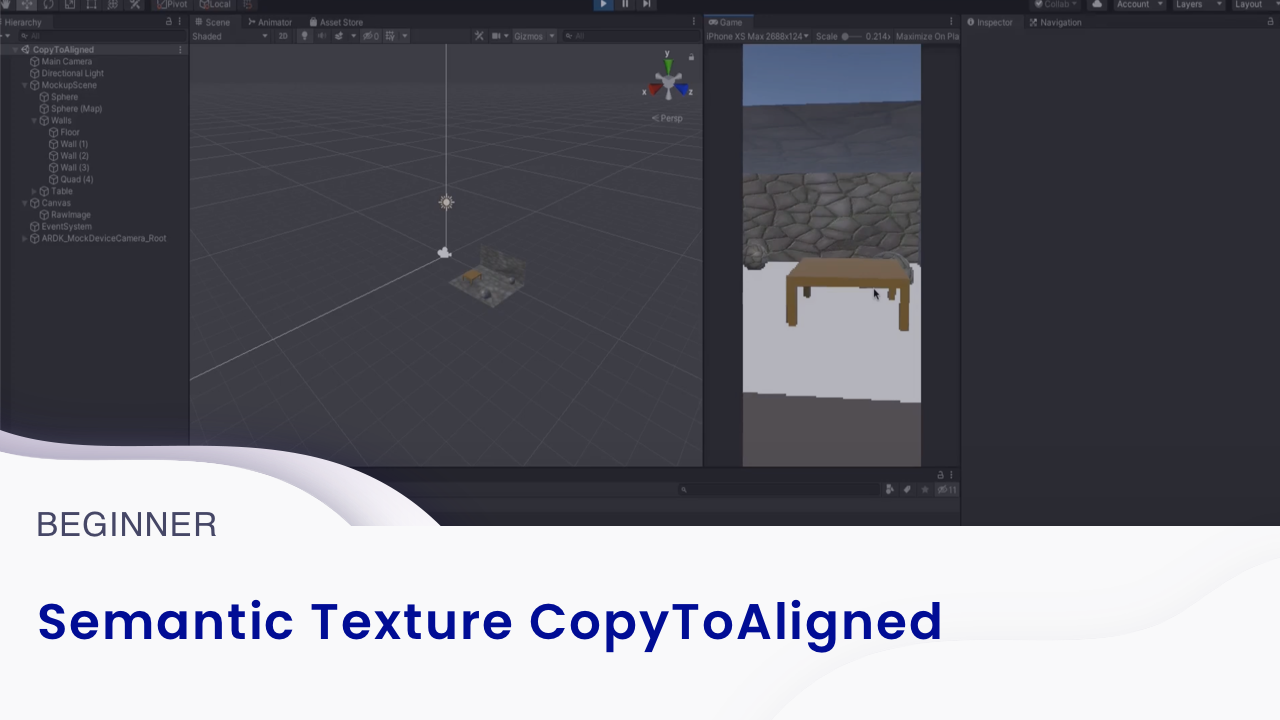Open the Scene panel three-dot menu
The width and height of the screenshot is (1280, 720).
point(694,21)
